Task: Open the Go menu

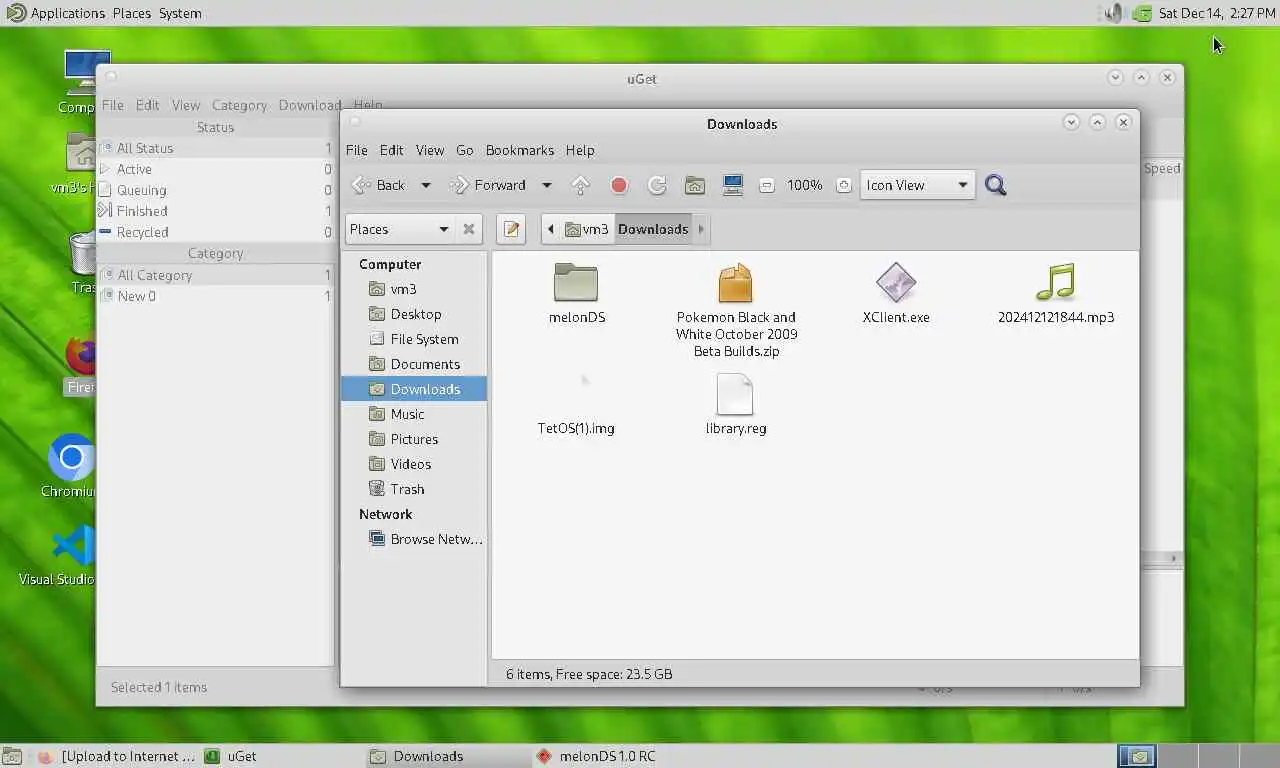Action: click(x=465, y=150)
